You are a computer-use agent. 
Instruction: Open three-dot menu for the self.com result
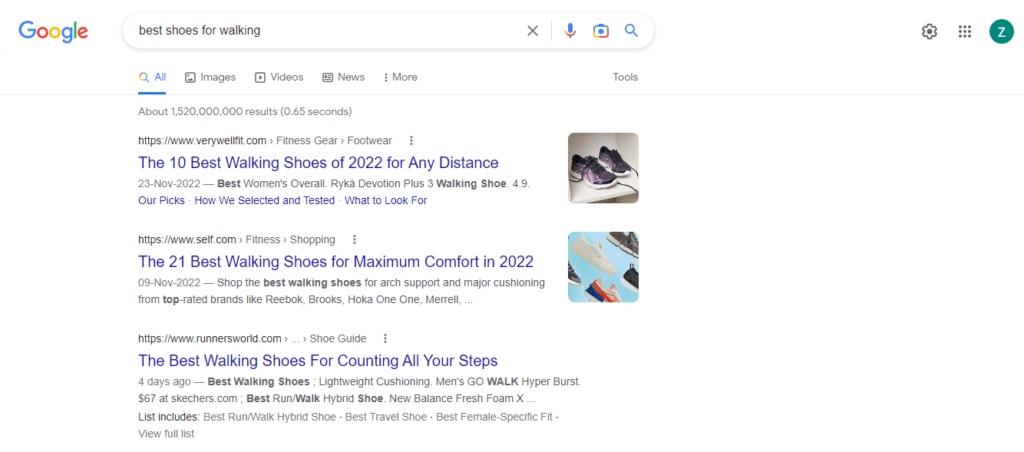(354, 240)
